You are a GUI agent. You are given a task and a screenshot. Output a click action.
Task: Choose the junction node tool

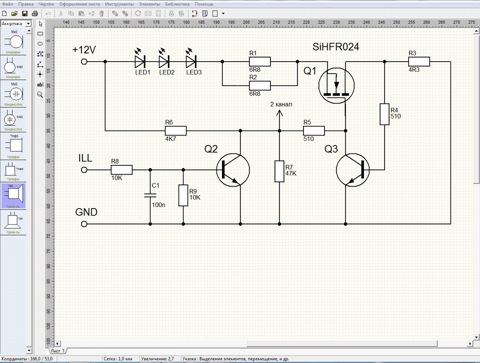[40, 74]
